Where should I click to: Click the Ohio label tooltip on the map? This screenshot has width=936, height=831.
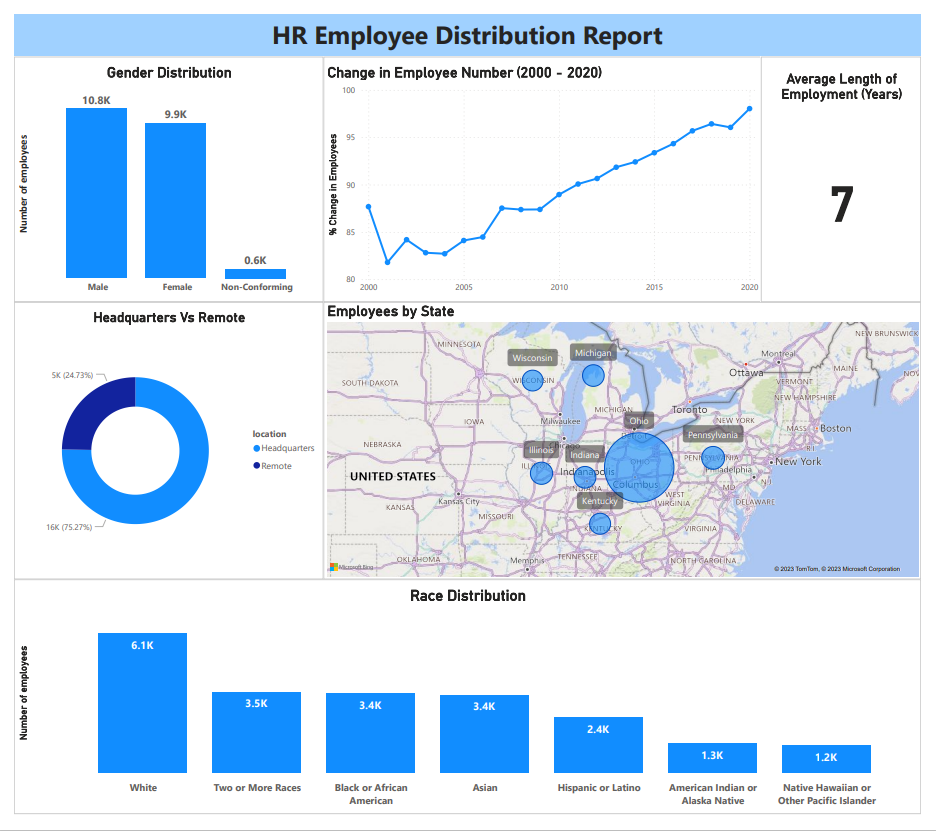point(638,421)
